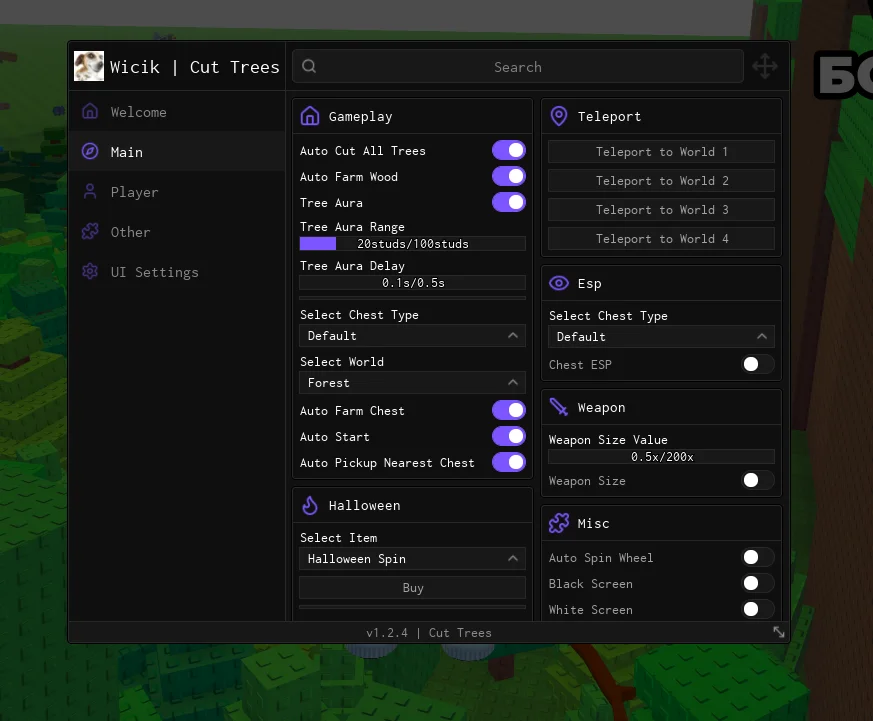The height and width of the screenshot is (721, 873).
Task: Open the Player tab in the sidebar
Action: pos(134,192)
